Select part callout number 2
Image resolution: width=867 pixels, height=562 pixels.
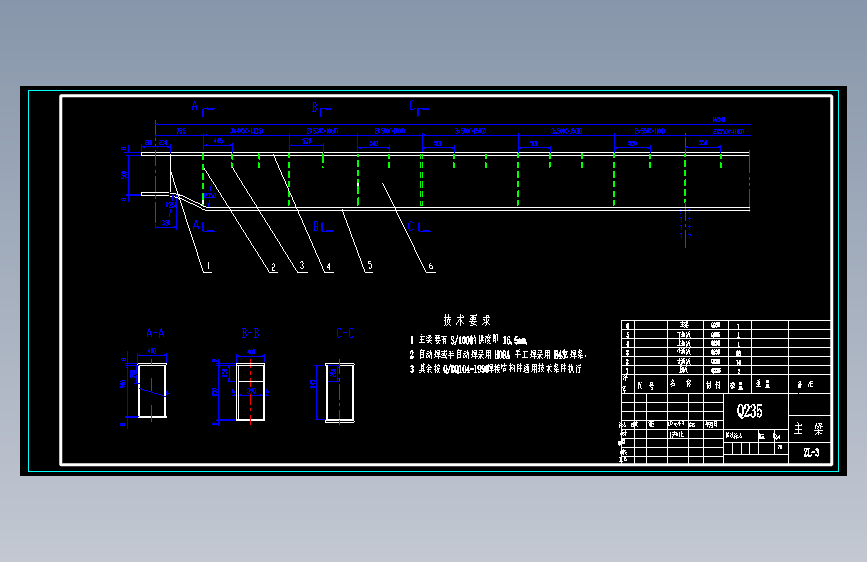point(273,267)
